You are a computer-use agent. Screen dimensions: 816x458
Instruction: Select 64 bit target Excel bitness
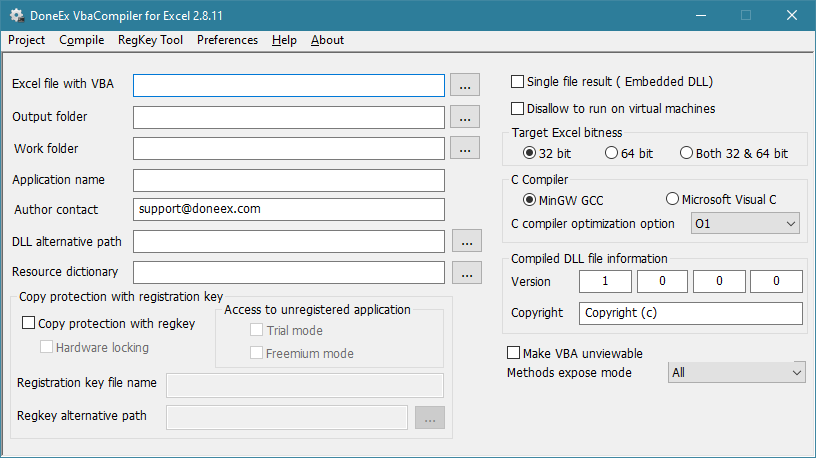611,152
